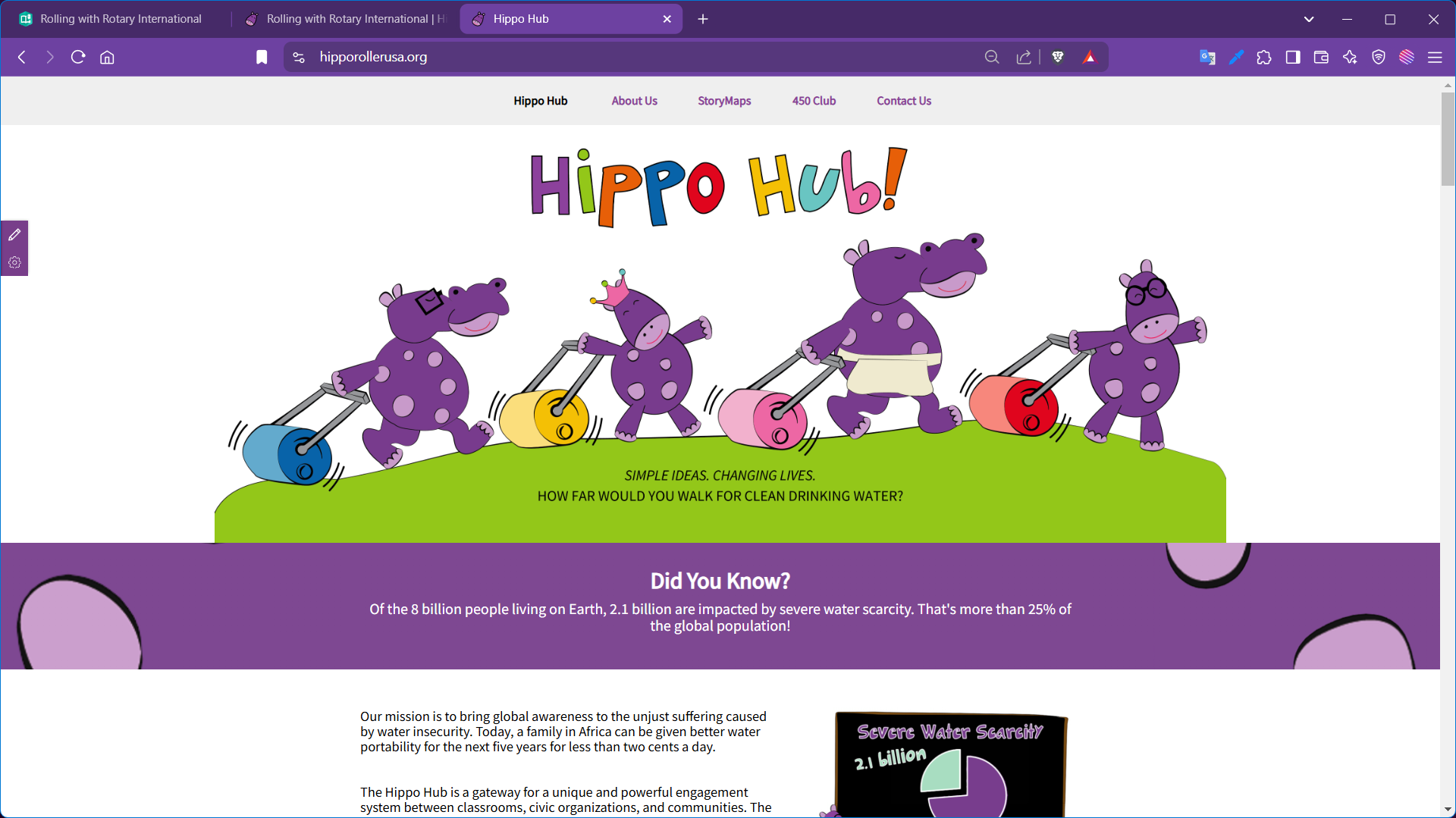Click the scrollbar down arrow
This screenshot has height=818, width=1456.
[1448, 810]
